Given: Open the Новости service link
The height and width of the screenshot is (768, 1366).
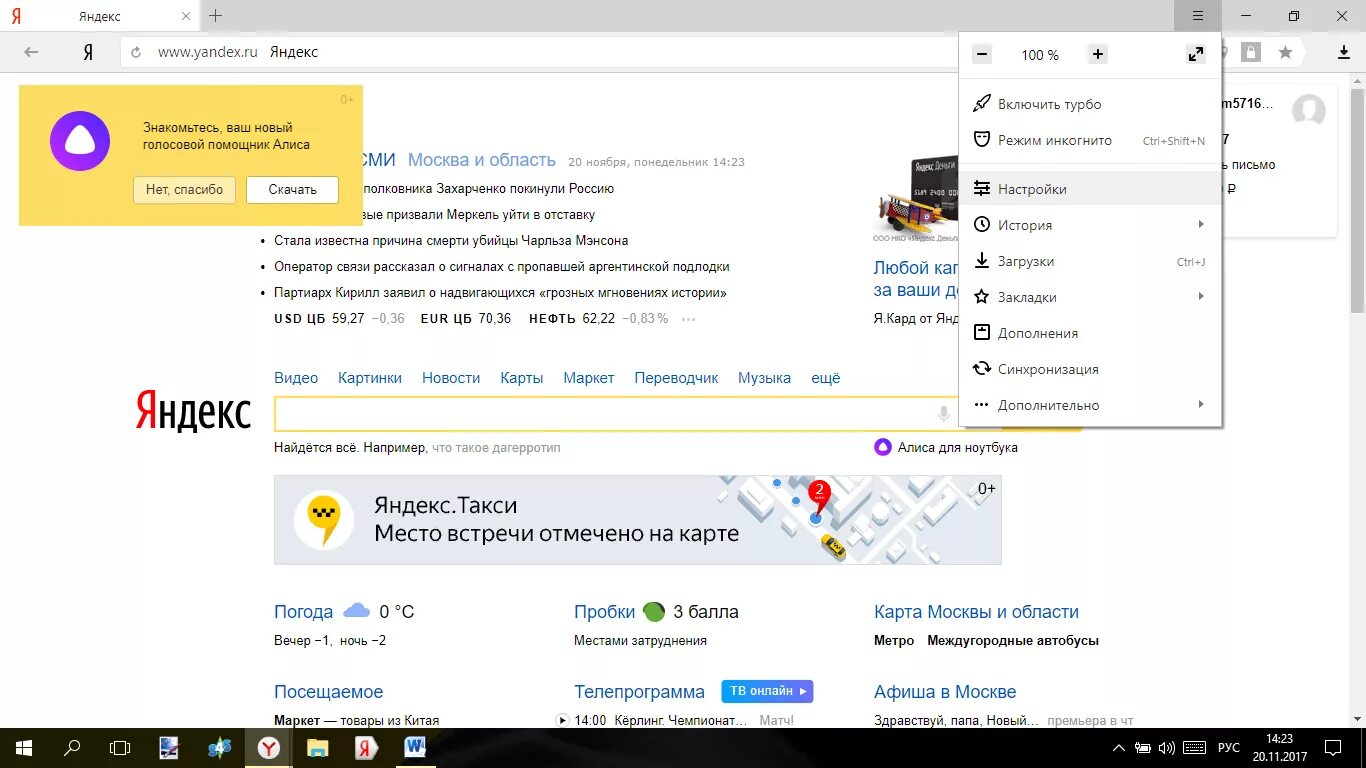Looking at the screenshot, I should (451, 378).
